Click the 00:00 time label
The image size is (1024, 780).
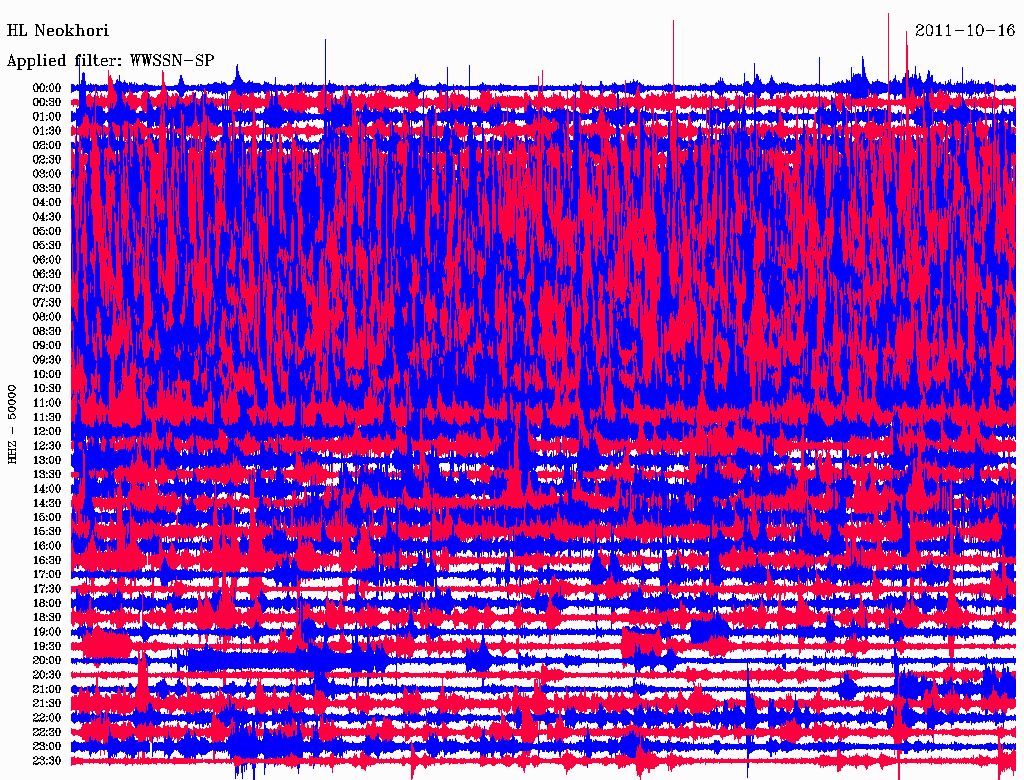[47, 88]
